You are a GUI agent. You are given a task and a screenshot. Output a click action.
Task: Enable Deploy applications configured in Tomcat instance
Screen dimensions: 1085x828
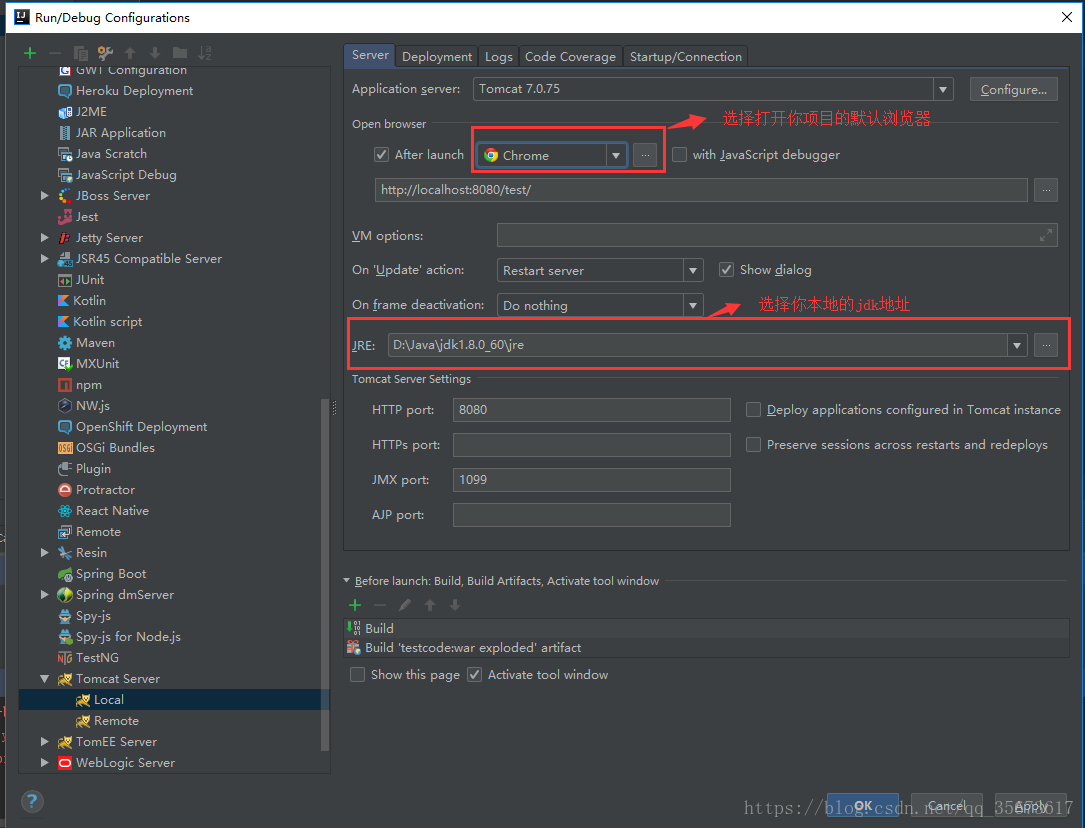pos(754,410)
